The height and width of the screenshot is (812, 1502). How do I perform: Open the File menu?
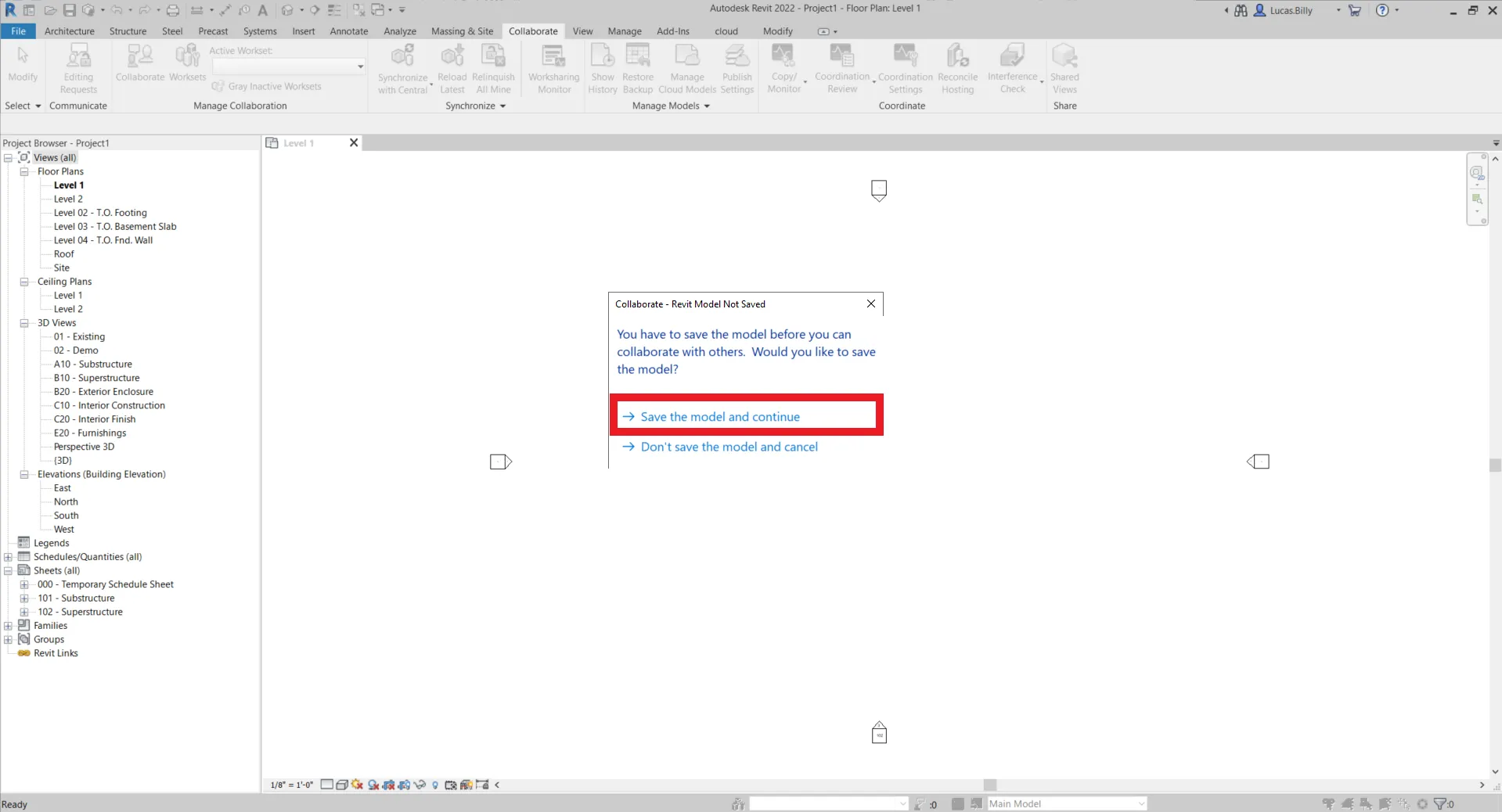pyautogui.click(x=18, y=31)
